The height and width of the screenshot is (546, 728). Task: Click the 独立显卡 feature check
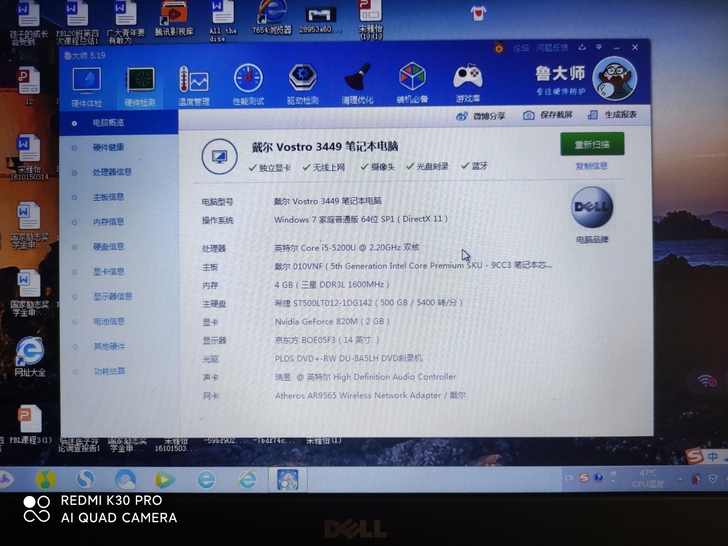click(x=270, y=168)
